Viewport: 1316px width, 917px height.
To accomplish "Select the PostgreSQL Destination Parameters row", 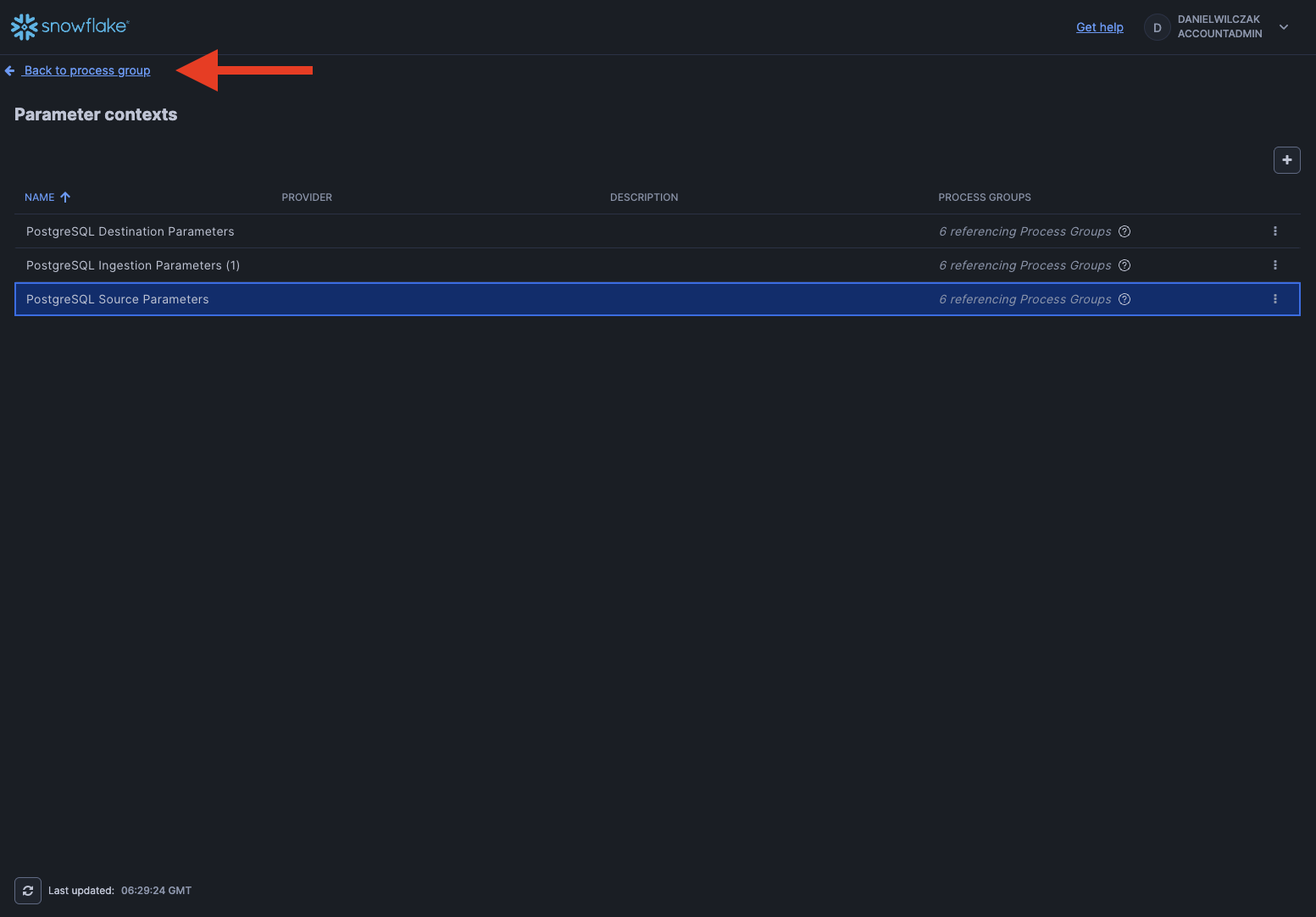I will pos(130,231).
